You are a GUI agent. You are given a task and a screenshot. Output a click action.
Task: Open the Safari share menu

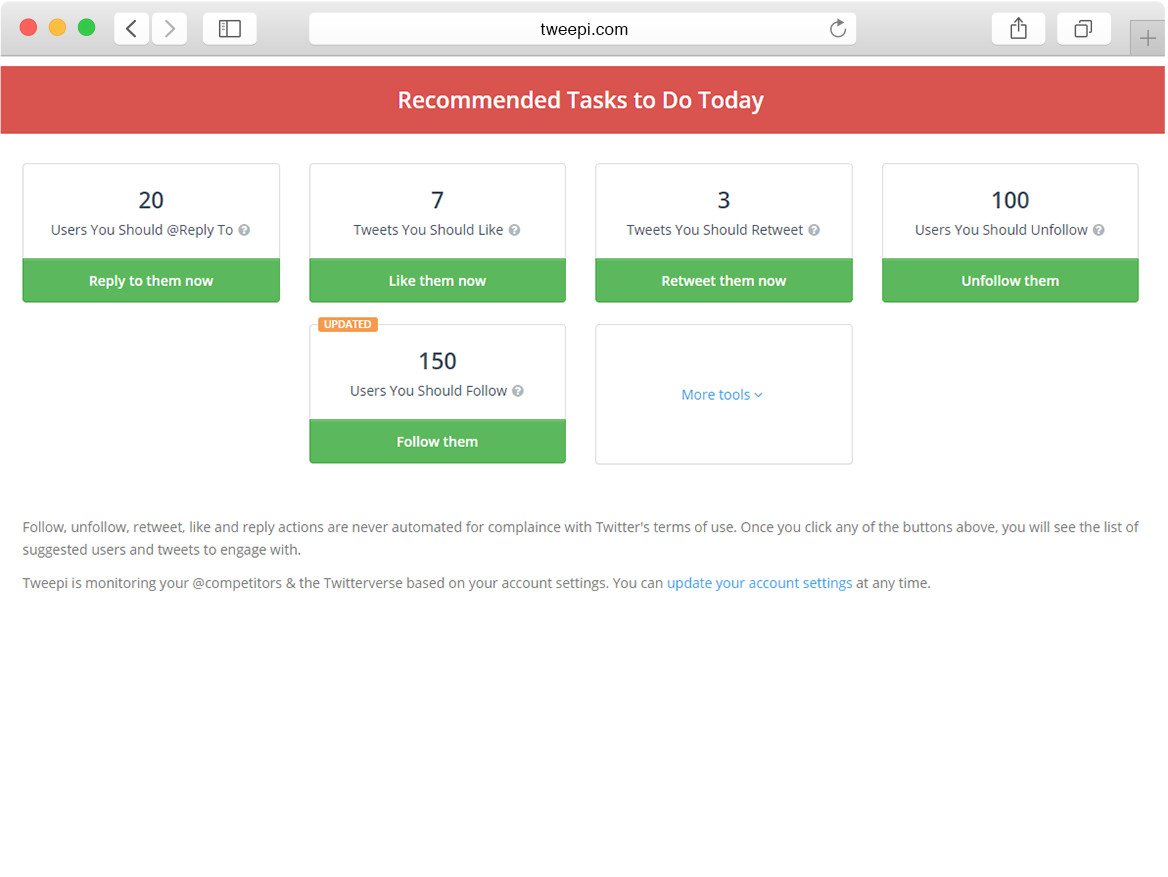point(1018,29)
